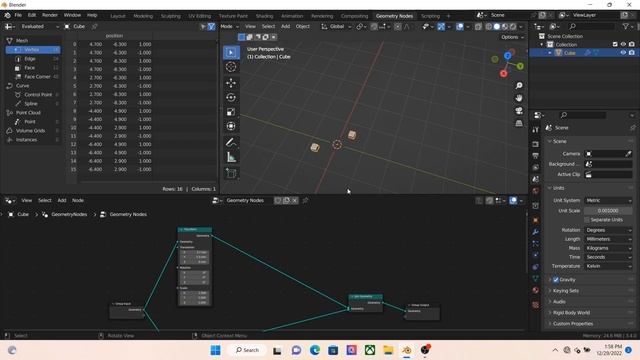The height and width of the screenshot is (360, 640).
Task: Click the Join Geometry node header
Action: pyautogui.click(x=365, y=297)
